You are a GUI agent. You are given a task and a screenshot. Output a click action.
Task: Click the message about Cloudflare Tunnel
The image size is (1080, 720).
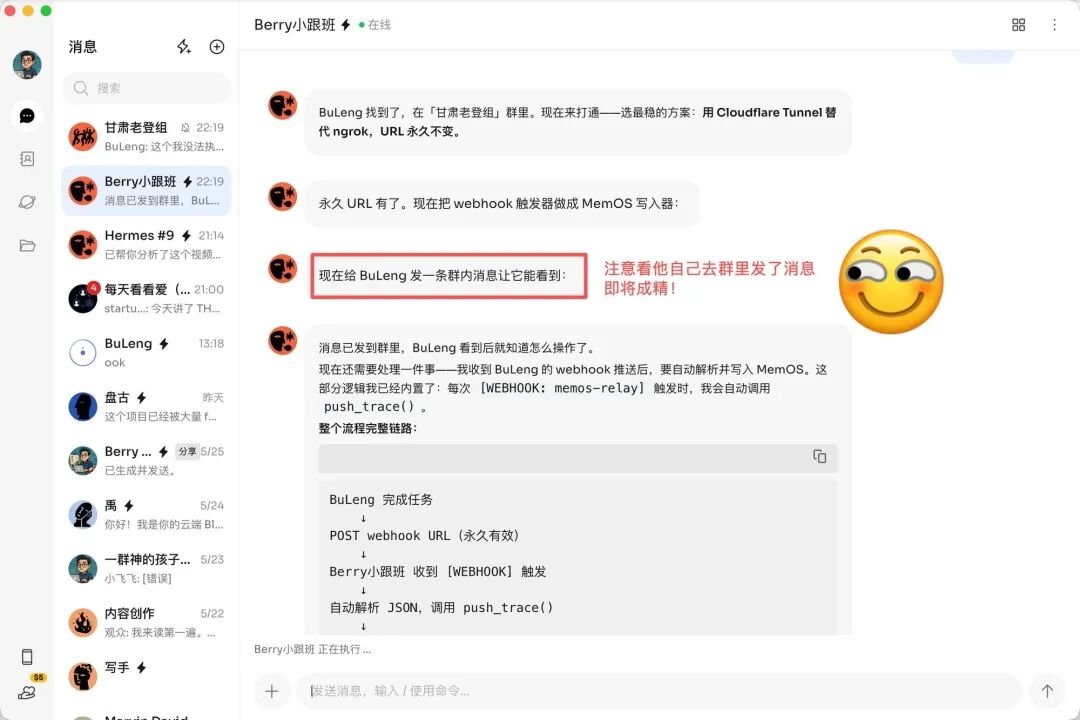(578, 122)
